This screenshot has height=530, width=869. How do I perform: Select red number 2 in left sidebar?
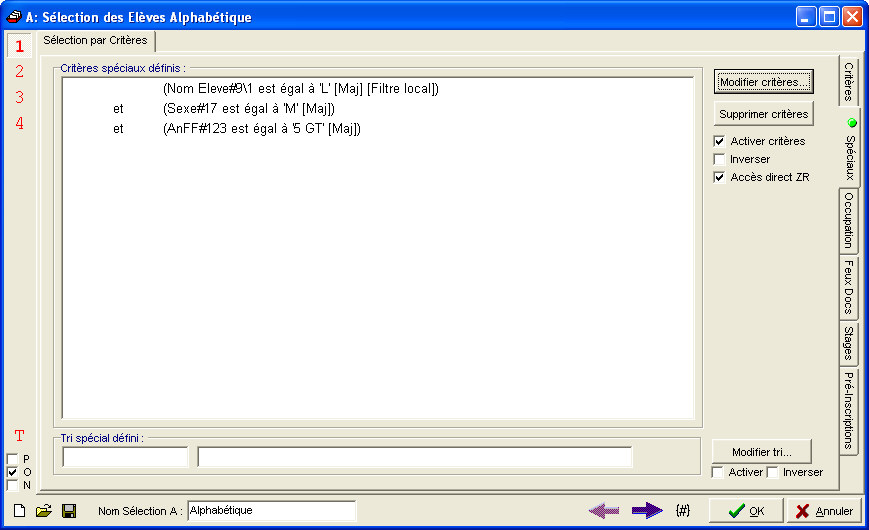pyautogui.click(x=19, y=71)
